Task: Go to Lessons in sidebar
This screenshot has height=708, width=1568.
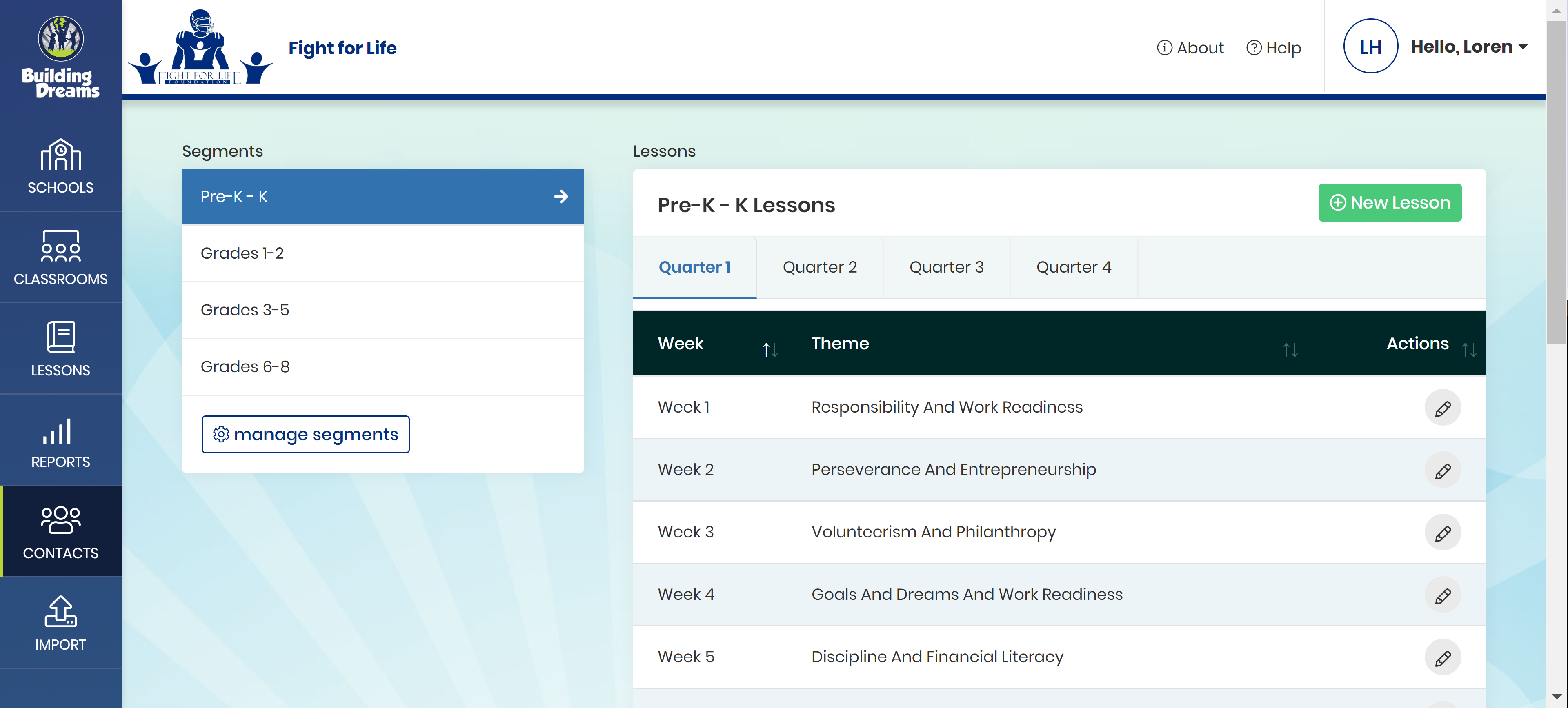Action: pyautogui.click(x=60, y=348)
